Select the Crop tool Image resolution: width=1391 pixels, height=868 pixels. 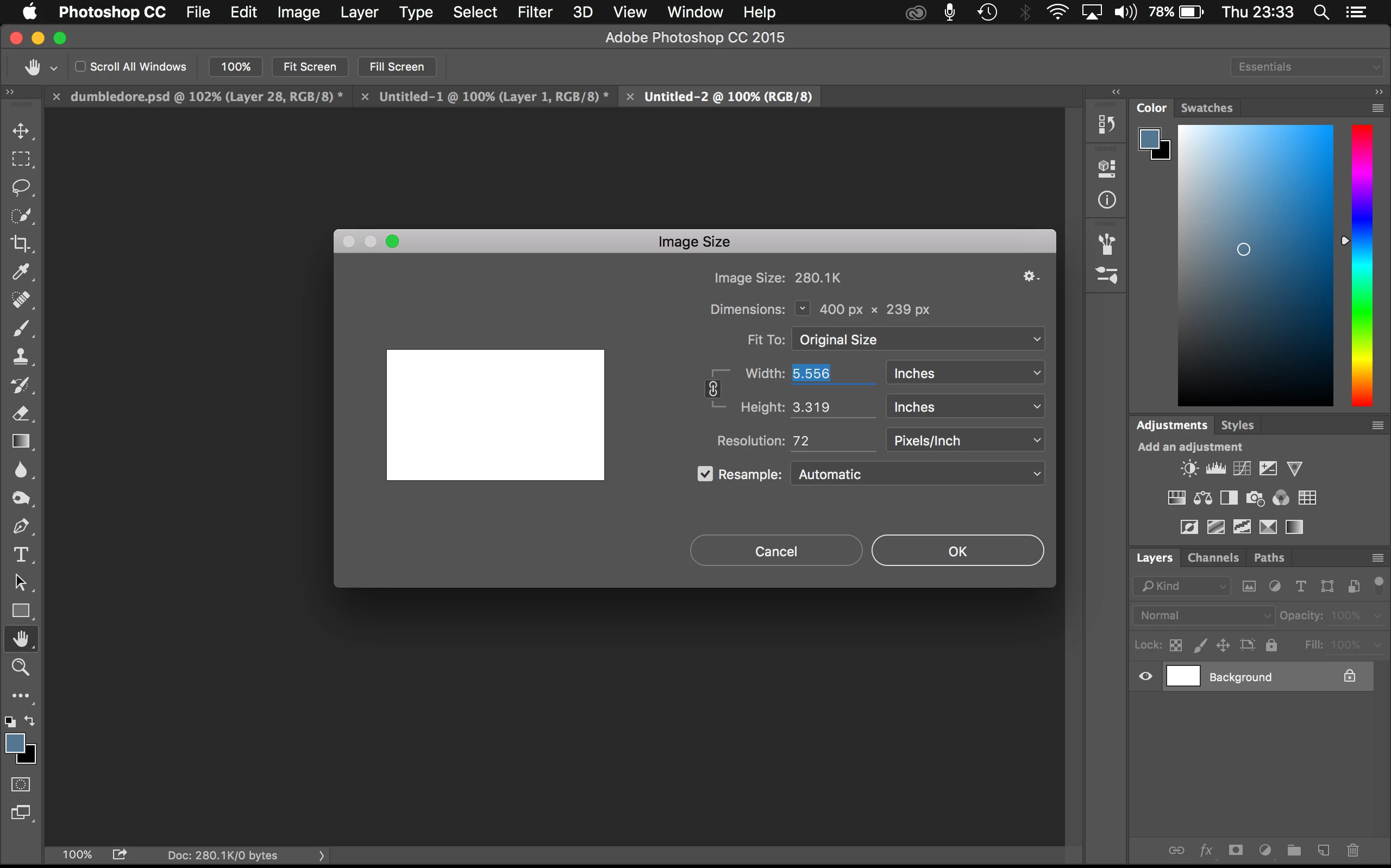point(21,243)
